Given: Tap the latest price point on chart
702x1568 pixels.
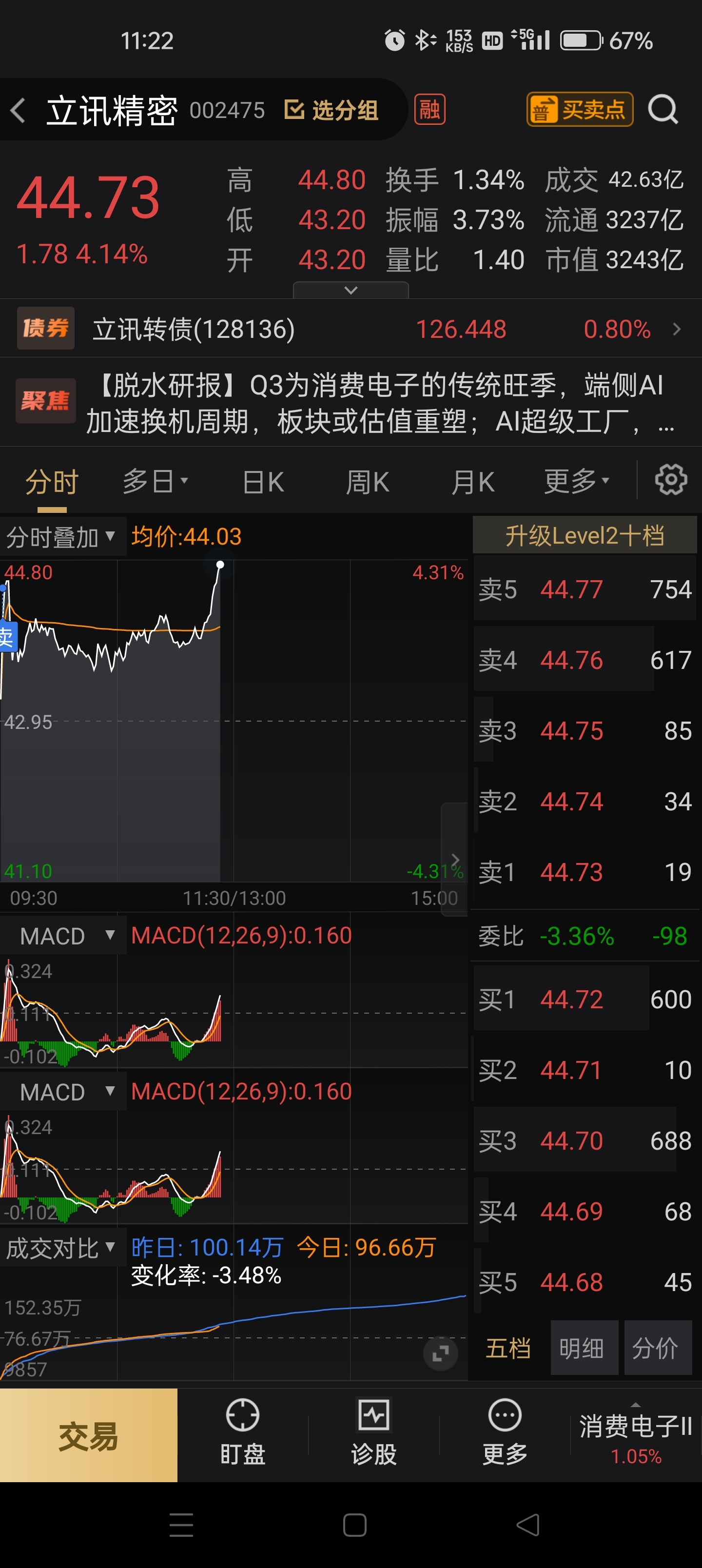Looking at the screenshot, I should point(220,565).
